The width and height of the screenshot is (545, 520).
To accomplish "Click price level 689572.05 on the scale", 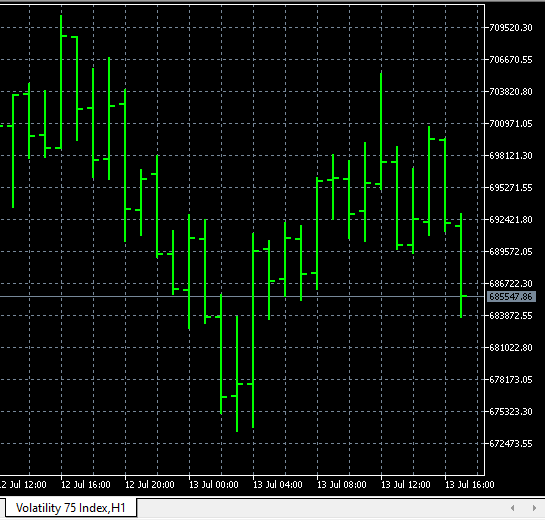I will [x=511, y=252].
